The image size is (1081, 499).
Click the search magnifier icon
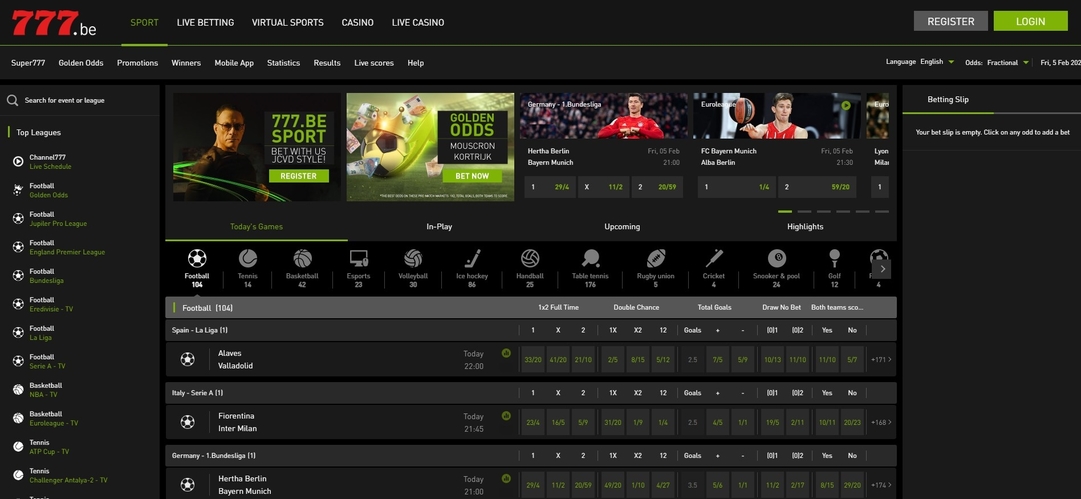point(12,101)
